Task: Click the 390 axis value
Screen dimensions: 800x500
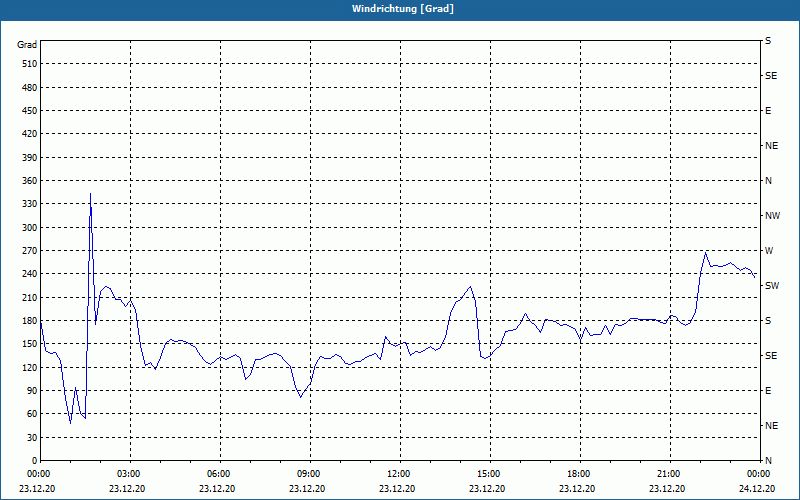Action: (x=30, y=158)
